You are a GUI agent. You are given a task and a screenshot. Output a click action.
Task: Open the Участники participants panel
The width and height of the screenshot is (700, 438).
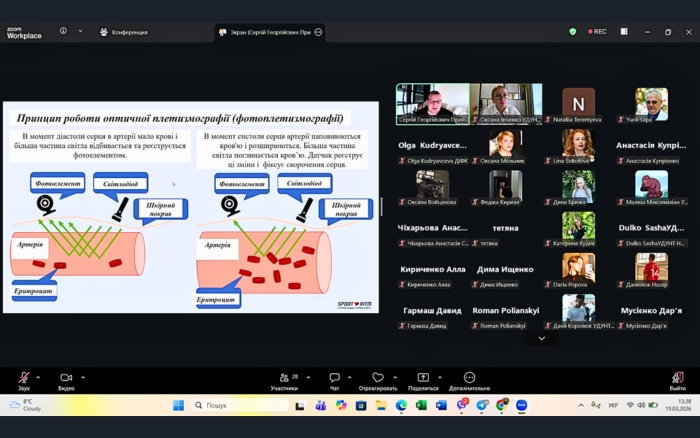(x=283, y=380)
